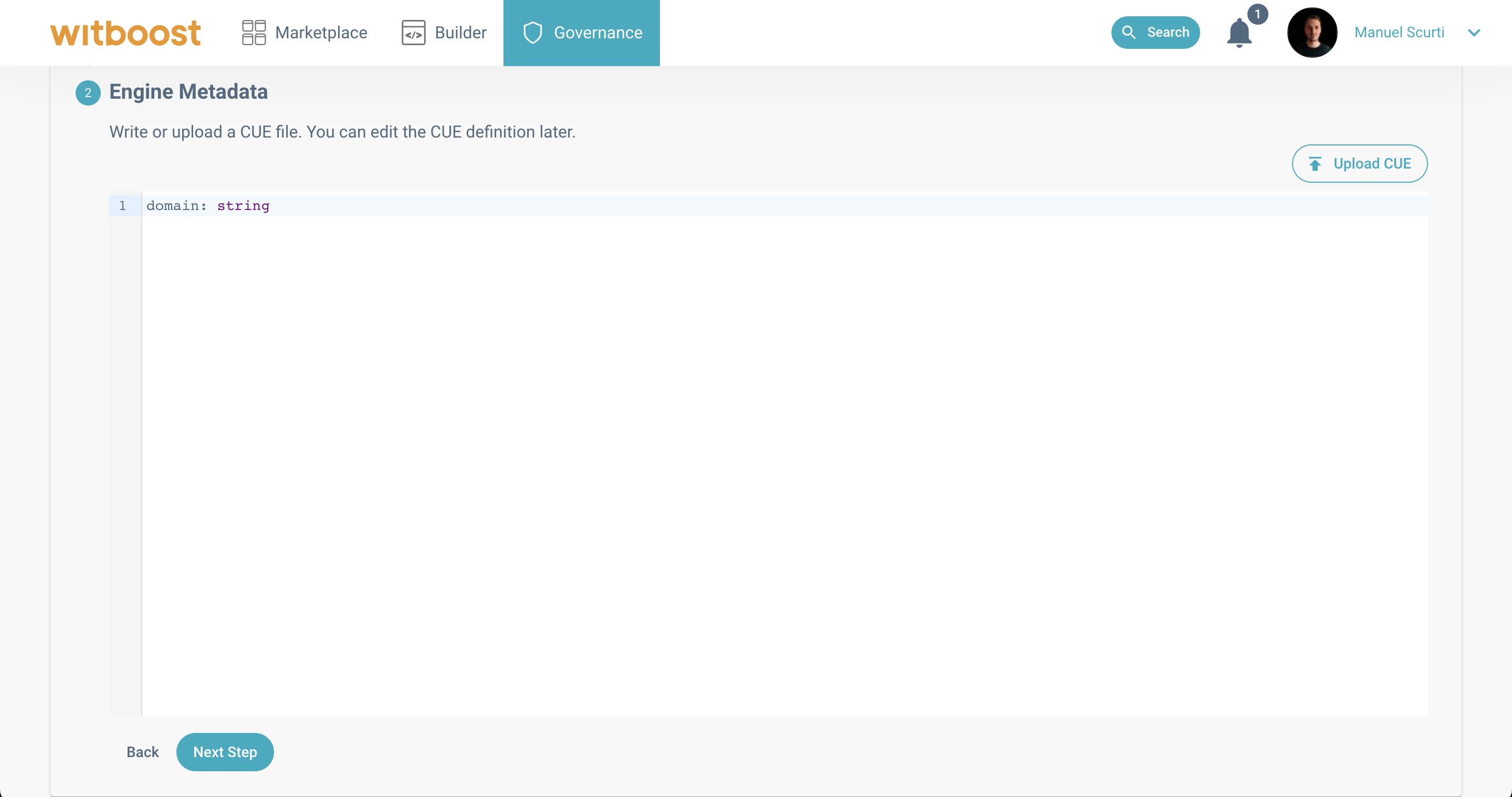Click the Marketplace grid icon
This screenshot has width=1512, height=797.
click(254, 33)
